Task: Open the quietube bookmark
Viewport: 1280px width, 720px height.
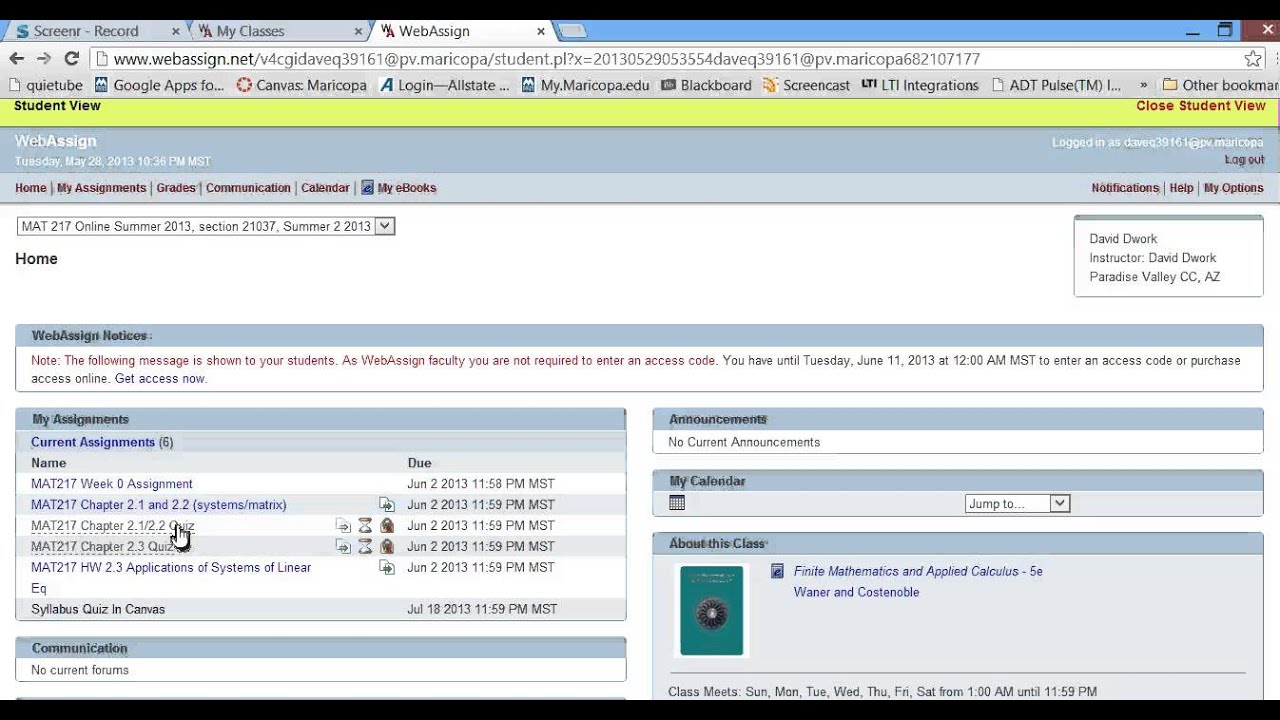Action: [x=46, y=86]
